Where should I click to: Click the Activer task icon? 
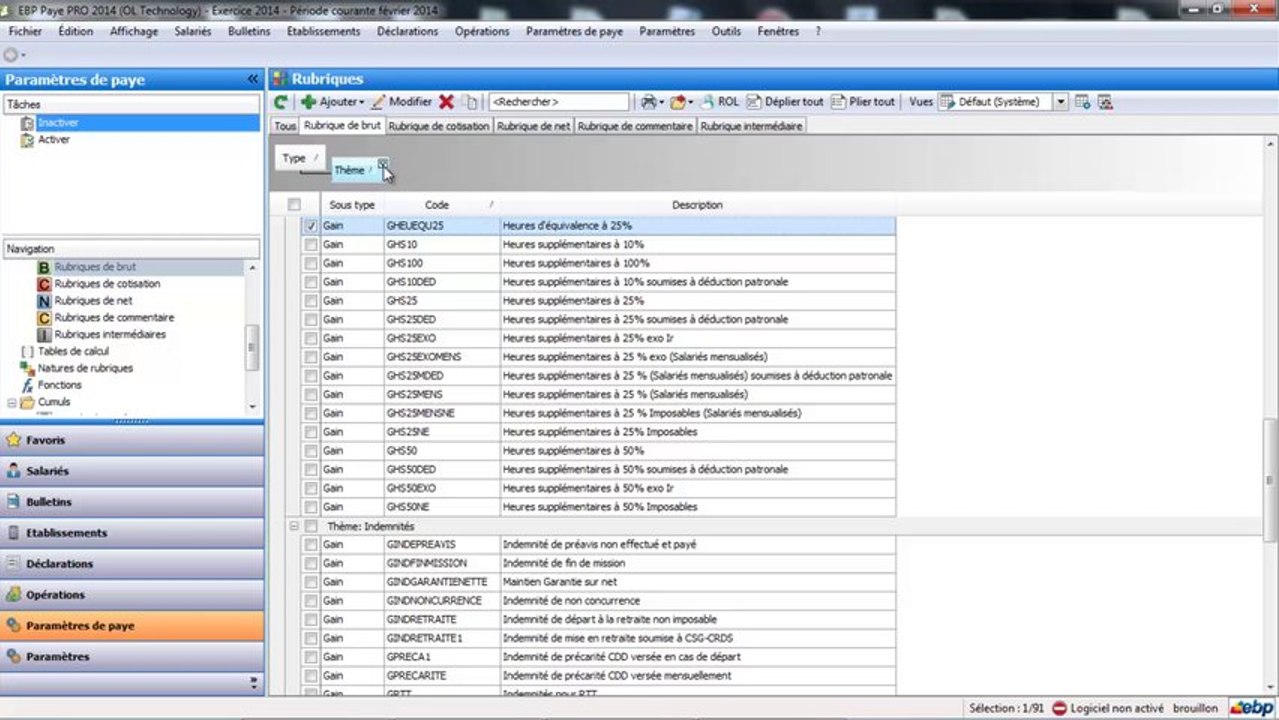pos(27,140)
